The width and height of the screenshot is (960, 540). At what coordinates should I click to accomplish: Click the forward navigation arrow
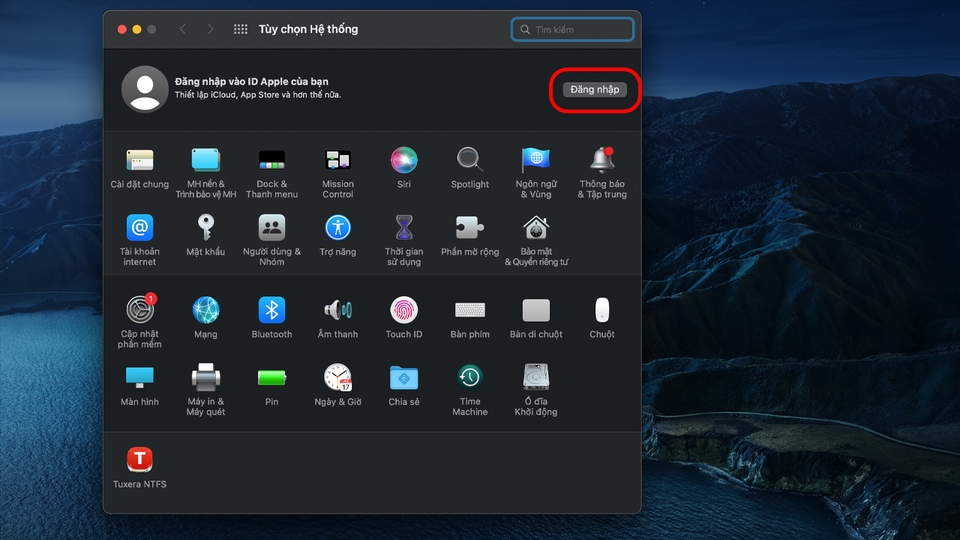210,30
